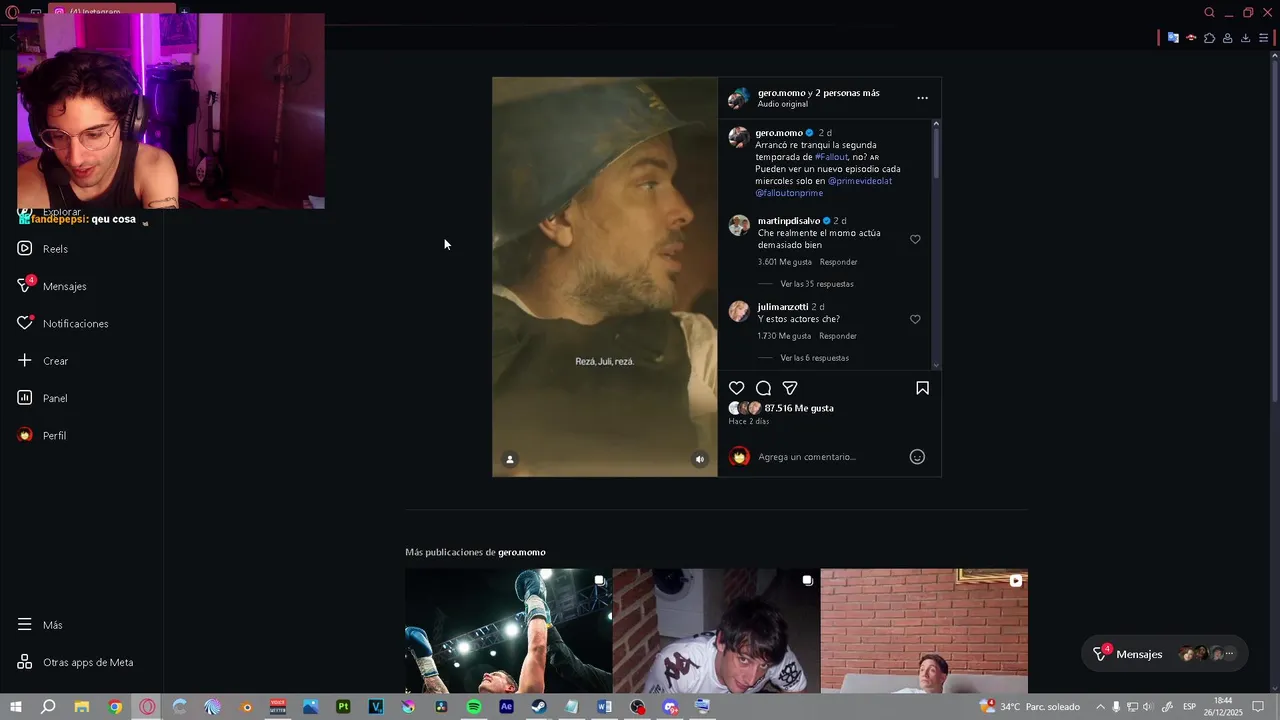Open the emoji picker in the comment box
1280x720 pixels.
[x=917, y=457]
